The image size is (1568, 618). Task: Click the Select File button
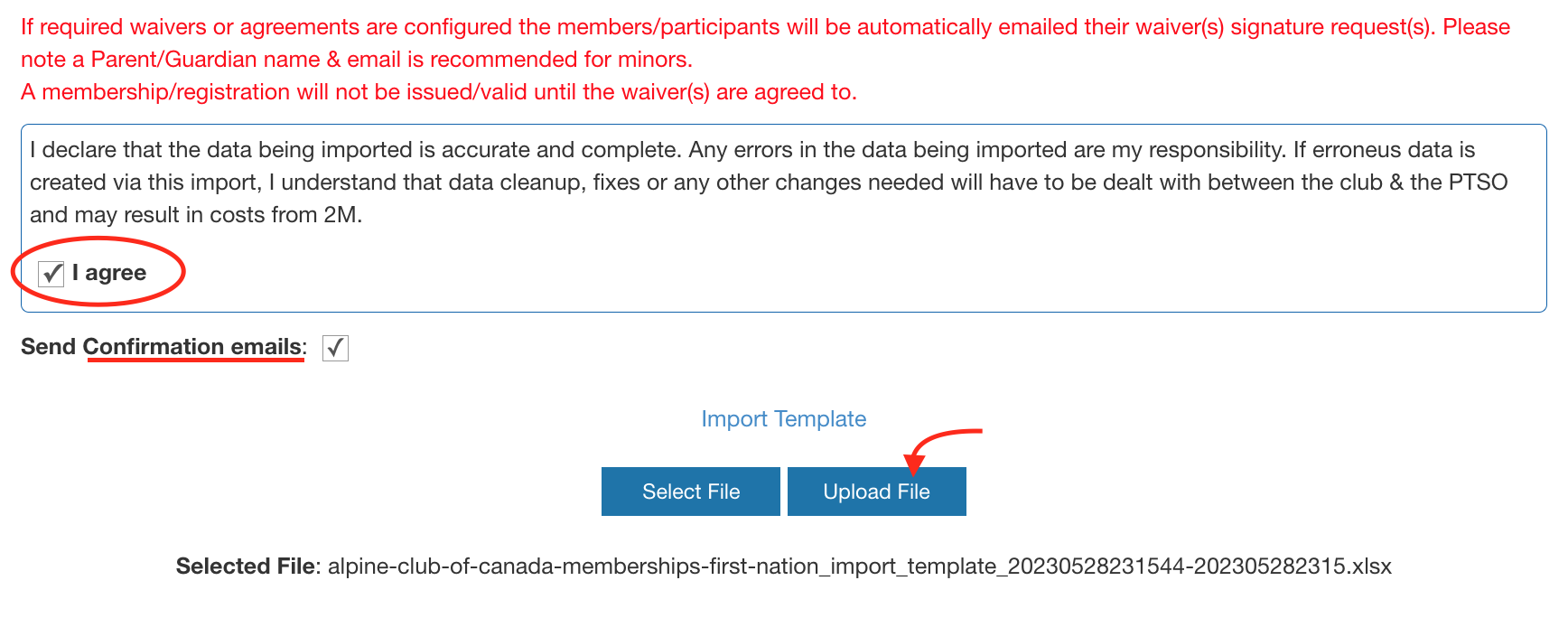coord(691,492)
